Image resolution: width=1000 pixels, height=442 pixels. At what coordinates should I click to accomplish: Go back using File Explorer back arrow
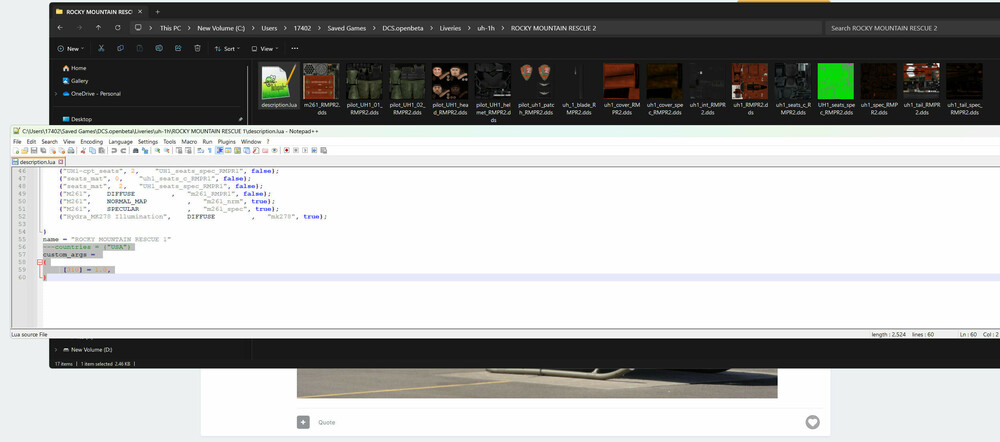pos(60,28)
